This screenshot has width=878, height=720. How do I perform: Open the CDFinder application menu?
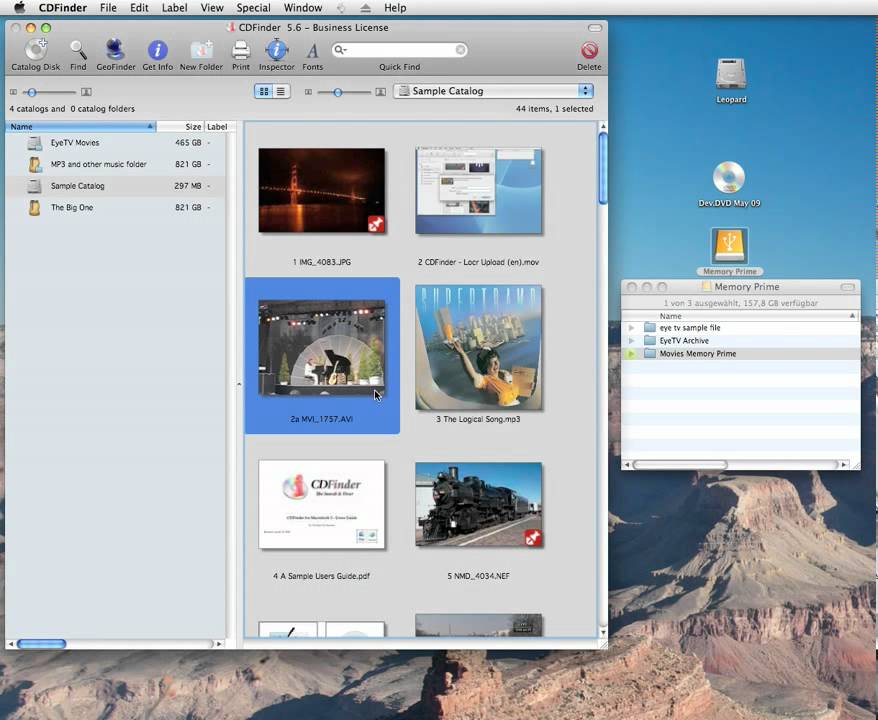click(63, 8)
